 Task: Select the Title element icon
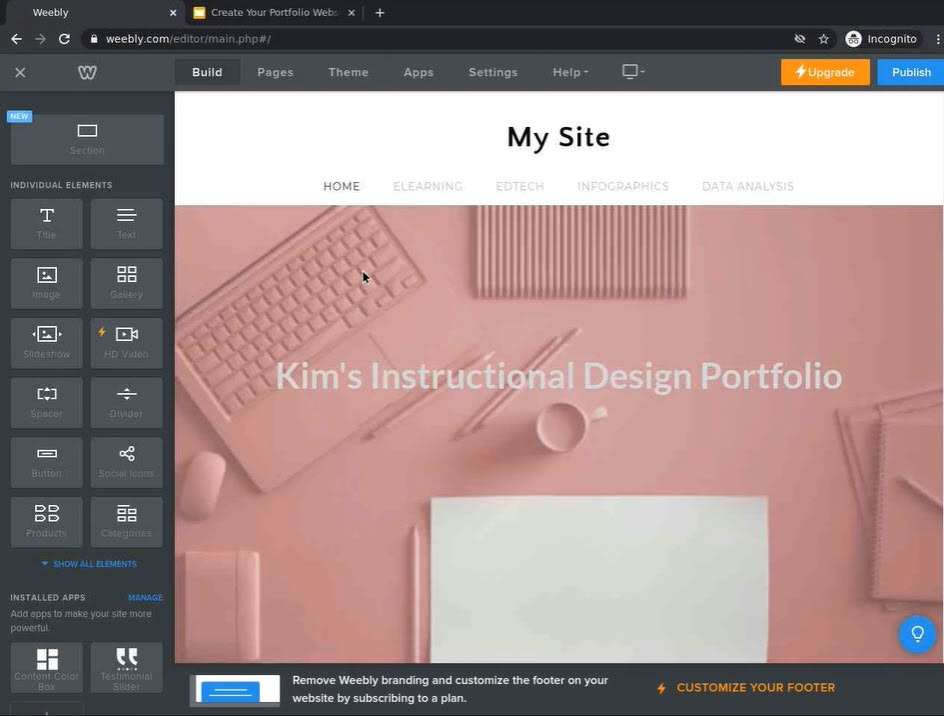[x=46, y=222]
